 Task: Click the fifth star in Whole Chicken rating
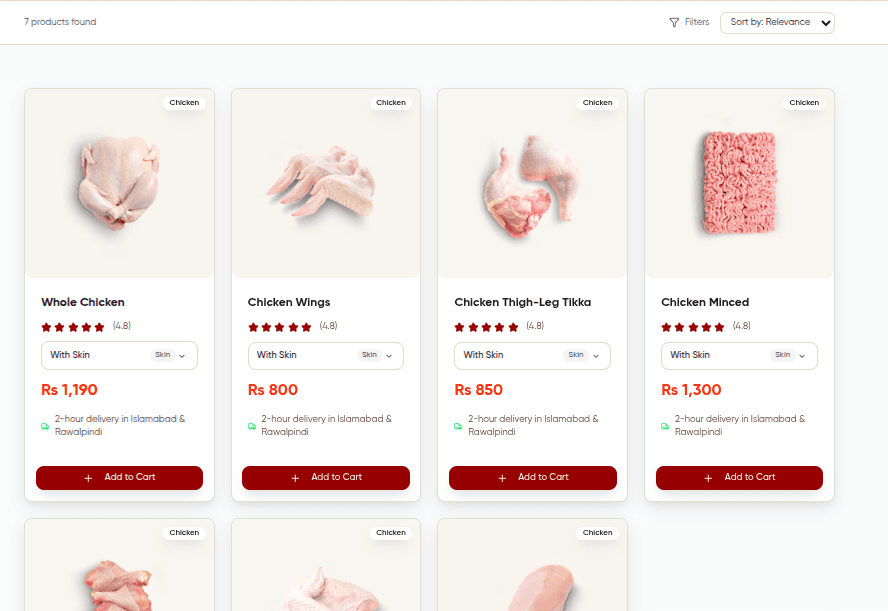coord(101,326)
